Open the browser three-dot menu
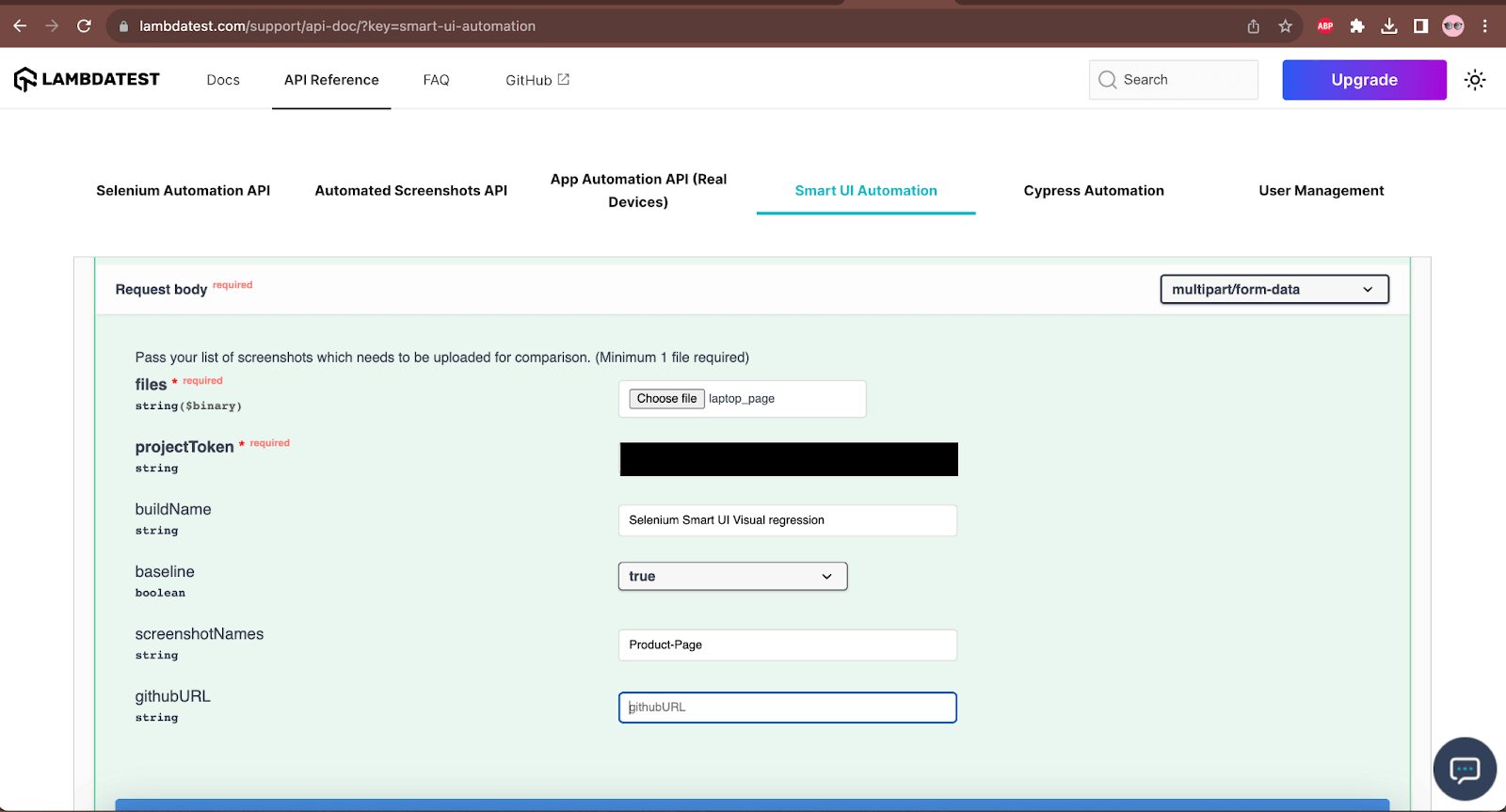This screenshot has height=812, width=1506. click(1485, 26)
